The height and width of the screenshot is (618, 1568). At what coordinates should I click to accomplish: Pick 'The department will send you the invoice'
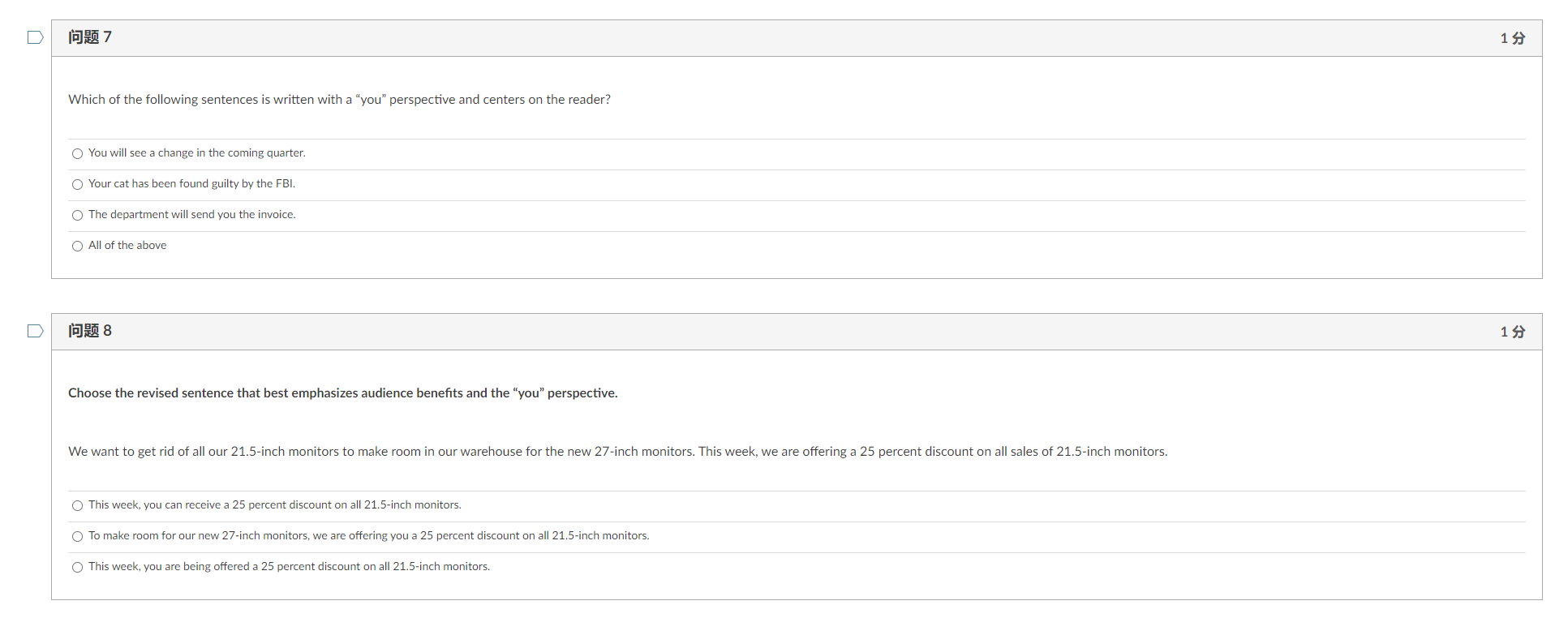(x=78, y=215)
